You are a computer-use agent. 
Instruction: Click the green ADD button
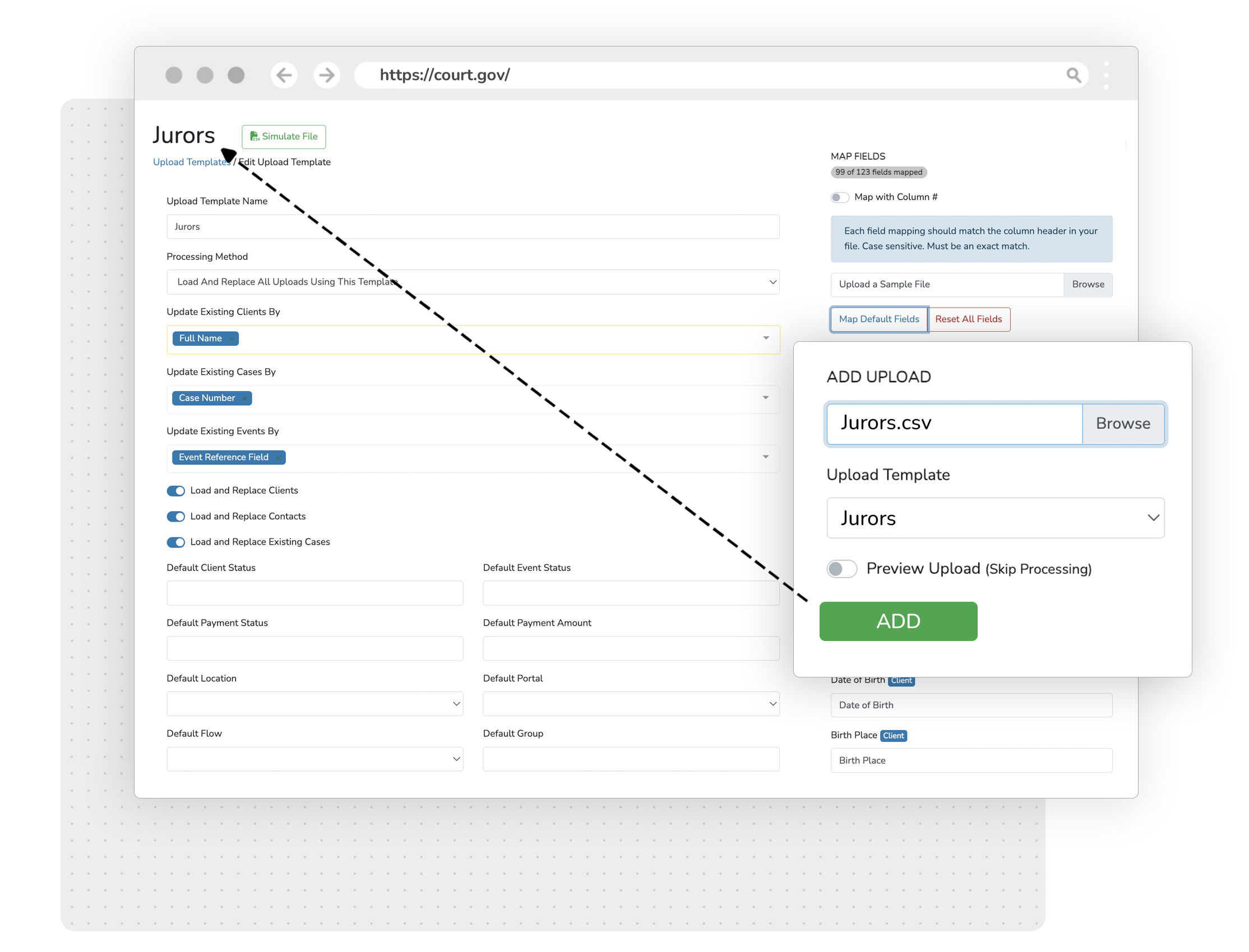(x=898, y=621)
